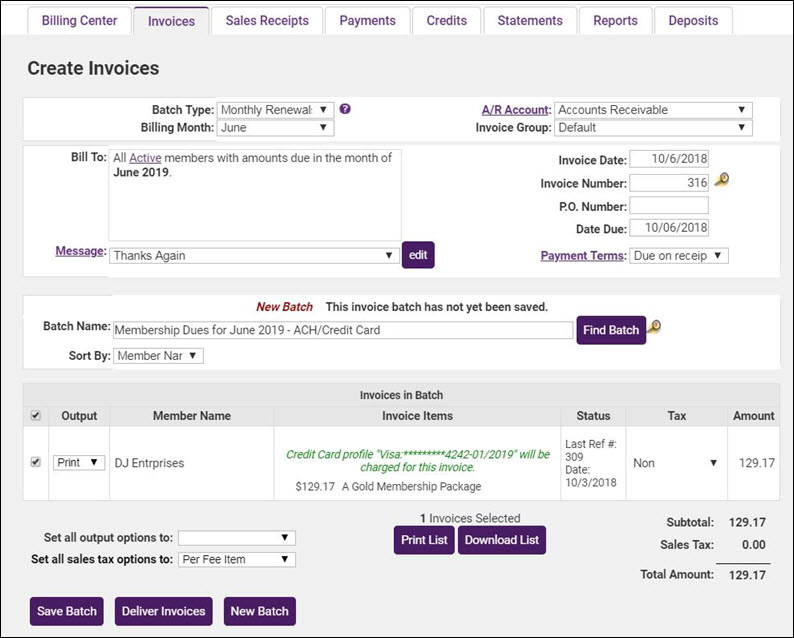This screenshot has width=794, height=638.
Task: Click the key icon next to Find Batch
Action: (x=655, y=327)
